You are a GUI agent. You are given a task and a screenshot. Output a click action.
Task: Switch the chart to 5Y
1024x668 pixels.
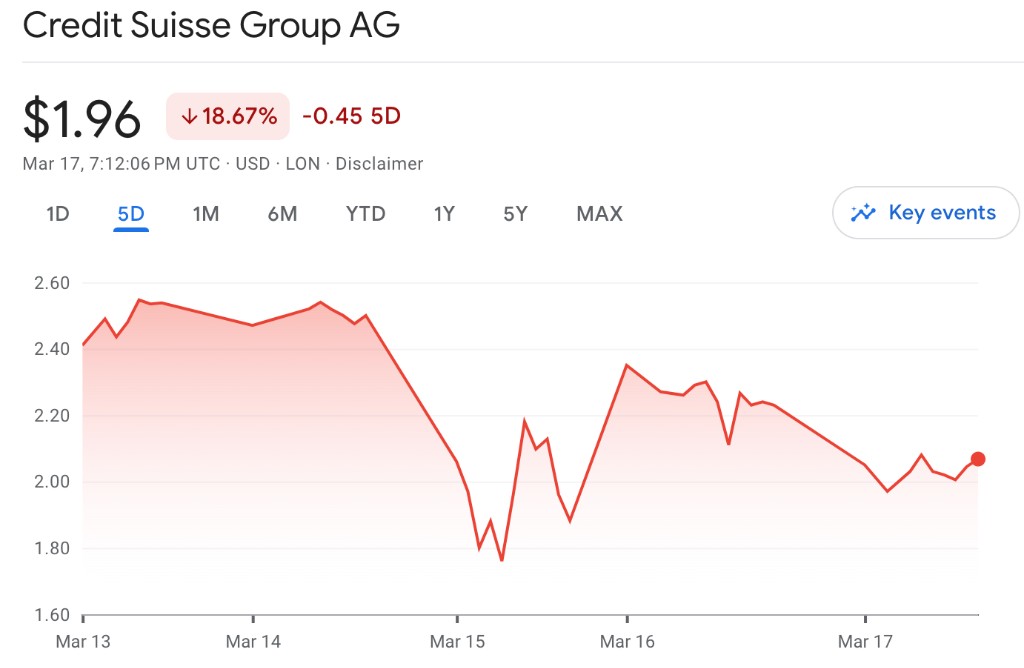515,213
